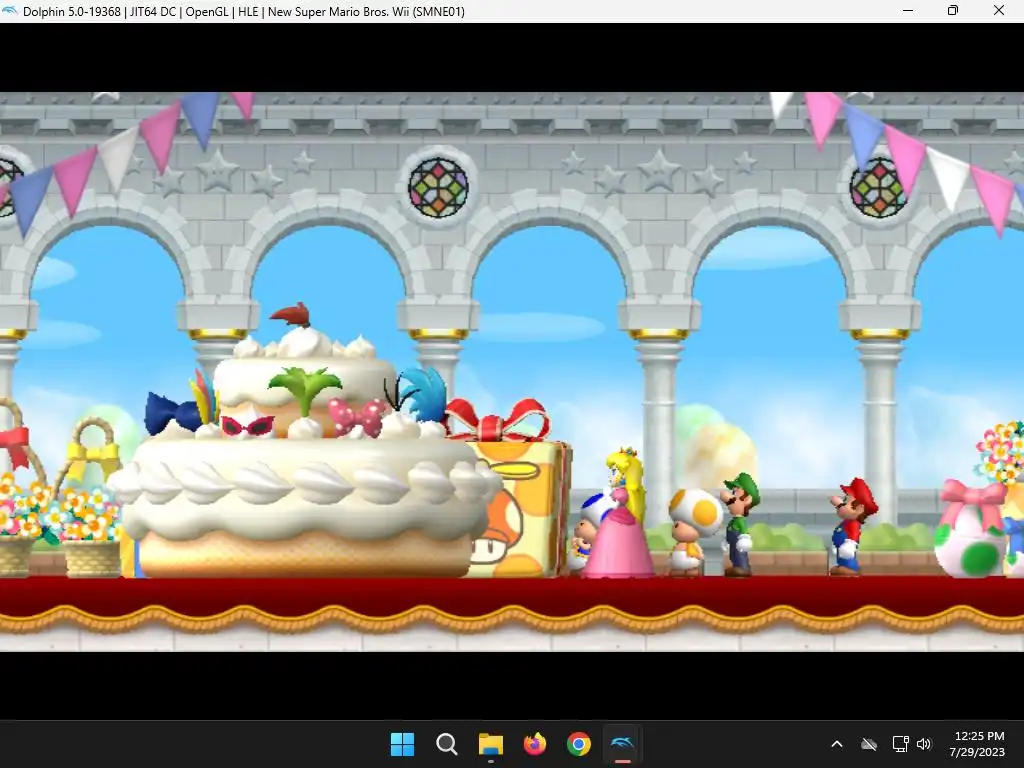Click on Mario in the red cap
The height and width of the screenshot is (768, 1024).
tap(852, 526)
